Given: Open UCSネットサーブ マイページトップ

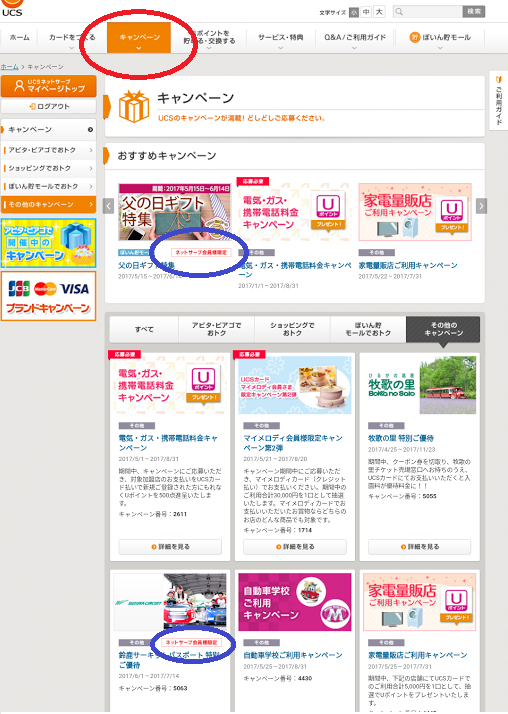Looking at the screenshot, I should (49, 86).
